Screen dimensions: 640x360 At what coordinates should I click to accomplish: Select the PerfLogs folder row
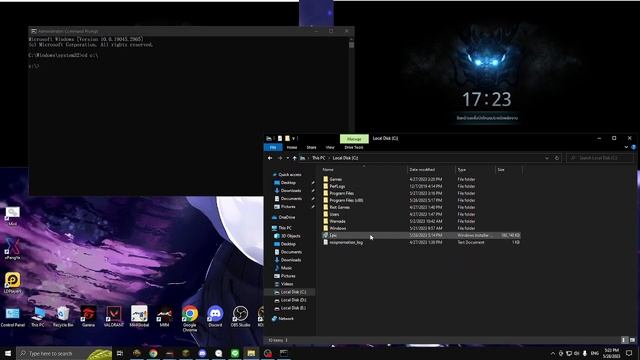coord(421,186)
